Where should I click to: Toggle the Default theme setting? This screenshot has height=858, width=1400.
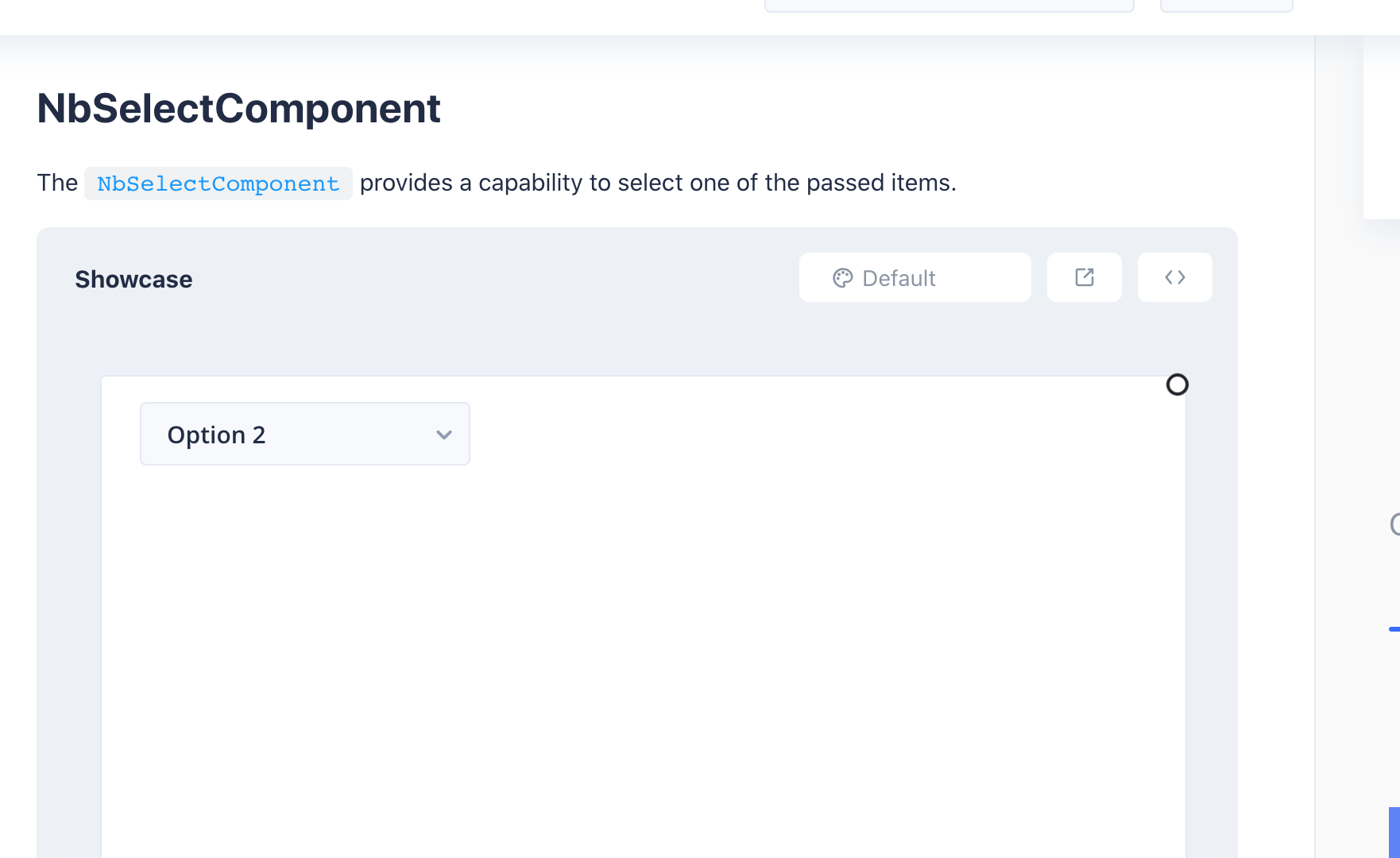point(914,277)
